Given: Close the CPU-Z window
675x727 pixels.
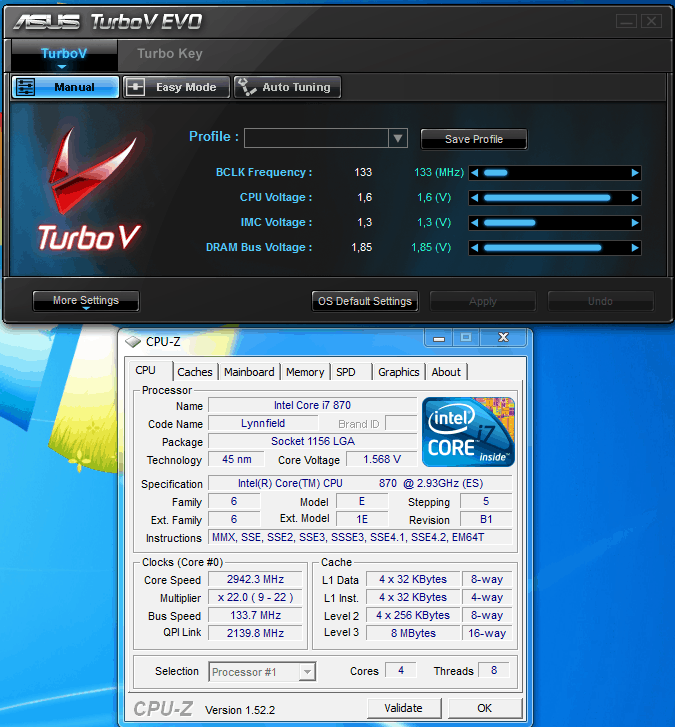Looking at the screenshot, I should coord(503,338).
